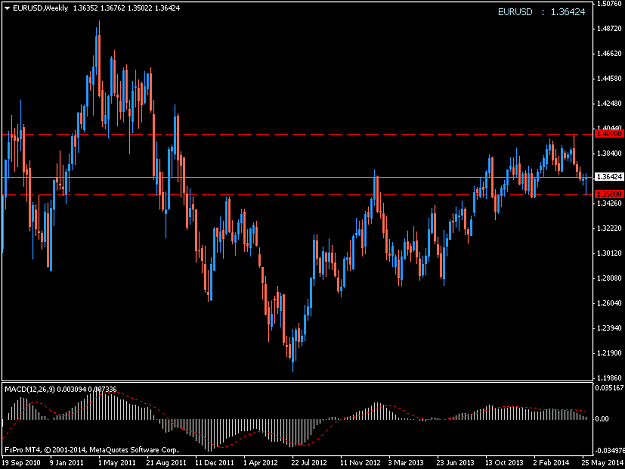Click the 9 Jan 2011 date label
The height and width of the screenshot is (469, 625).
[67, 463]
